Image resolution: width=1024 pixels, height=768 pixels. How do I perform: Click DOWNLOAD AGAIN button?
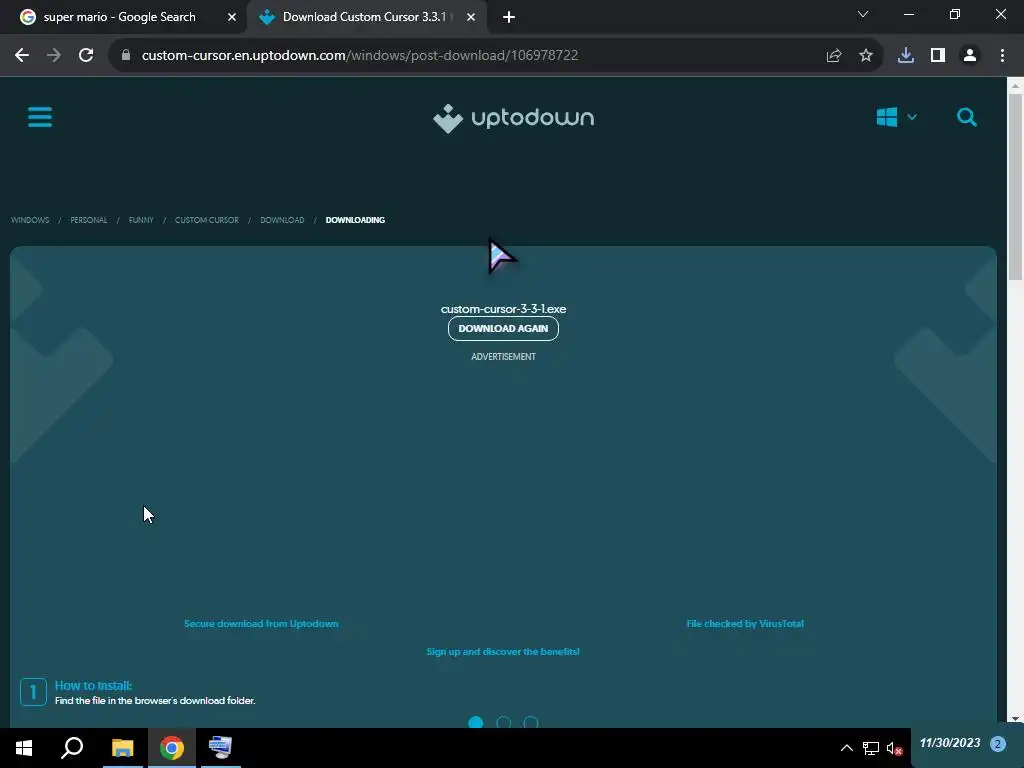coord(504,328)
